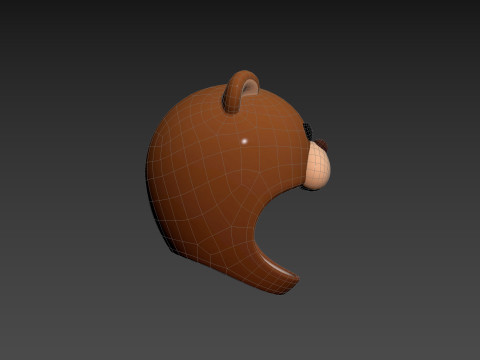This screenshot has height=360, width=480.
Task: Pick the black eye mesh on the bear
Action: click(308, 131)
